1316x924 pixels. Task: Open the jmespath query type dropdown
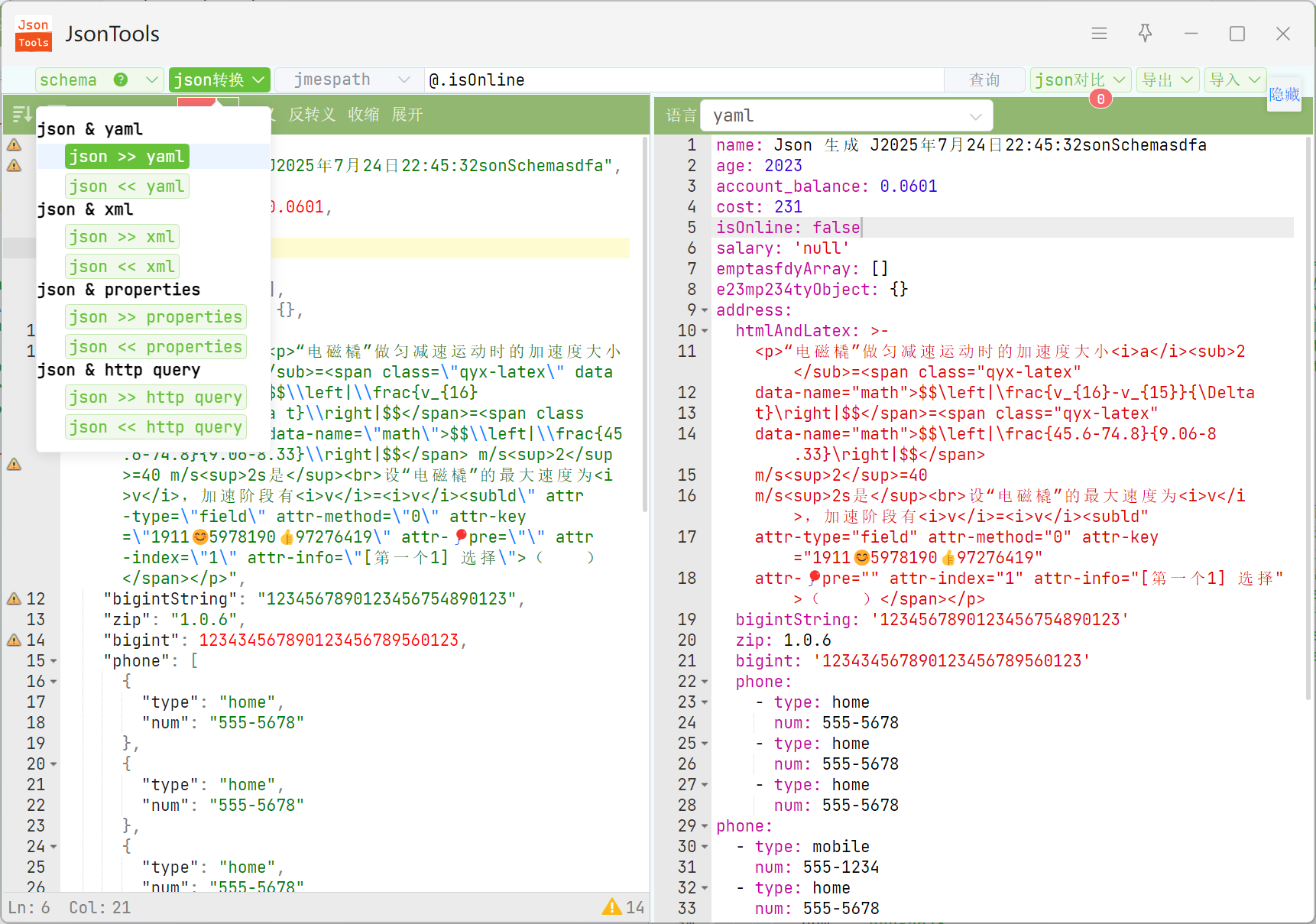point(351,79)
